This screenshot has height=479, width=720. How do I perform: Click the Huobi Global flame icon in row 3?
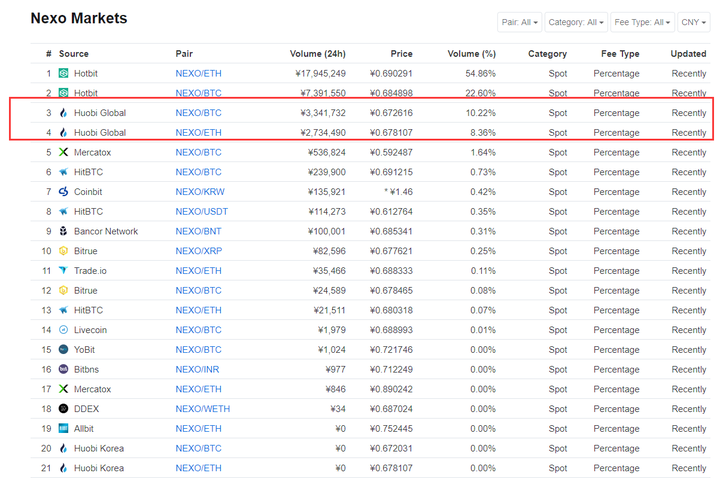point(63,113)
